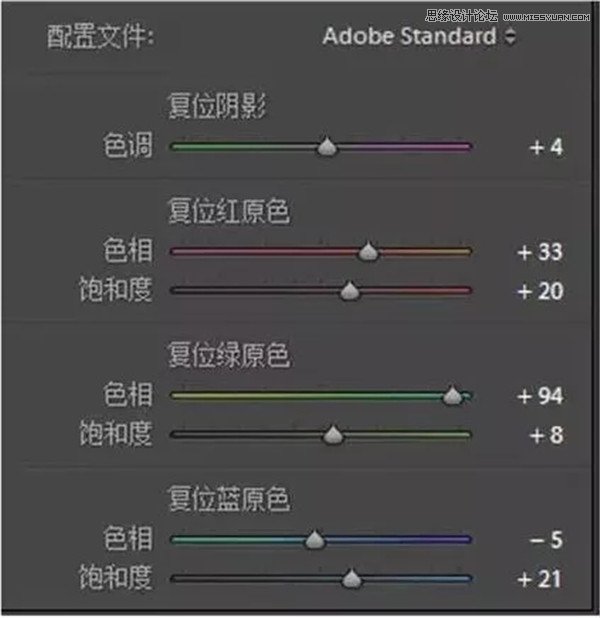
Task: Click the blue hue value −5
Action: (x=546, y=540)
